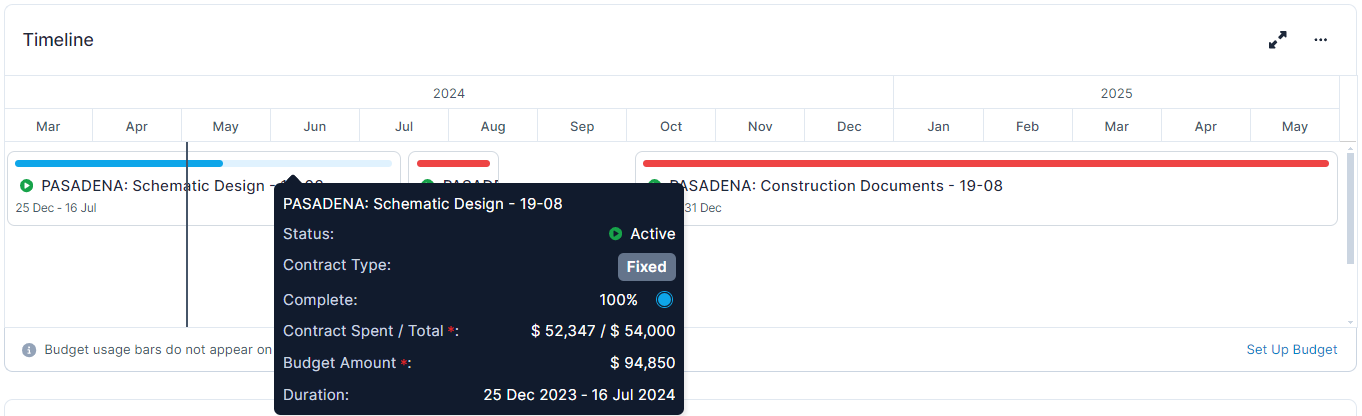1362x416 pixels.
Task: Click the timeline vertical scrollbar
Action: point(1351,208)
